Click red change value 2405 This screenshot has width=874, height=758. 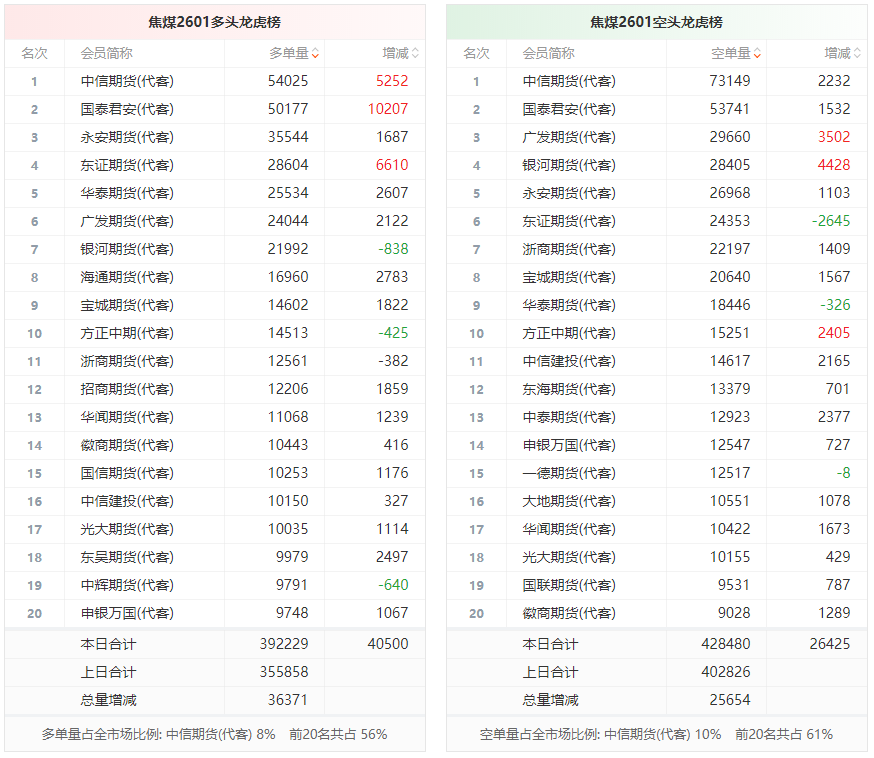click(x=834, y=333)
